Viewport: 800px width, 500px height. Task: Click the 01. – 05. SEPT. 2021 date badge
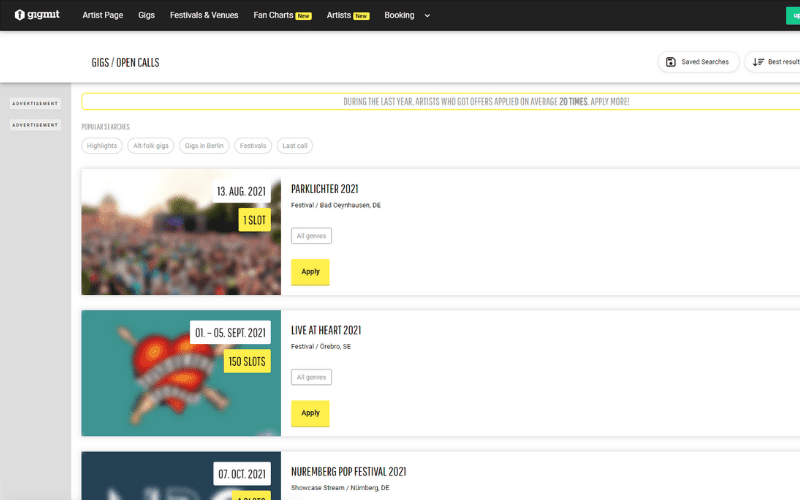point(230,333)
